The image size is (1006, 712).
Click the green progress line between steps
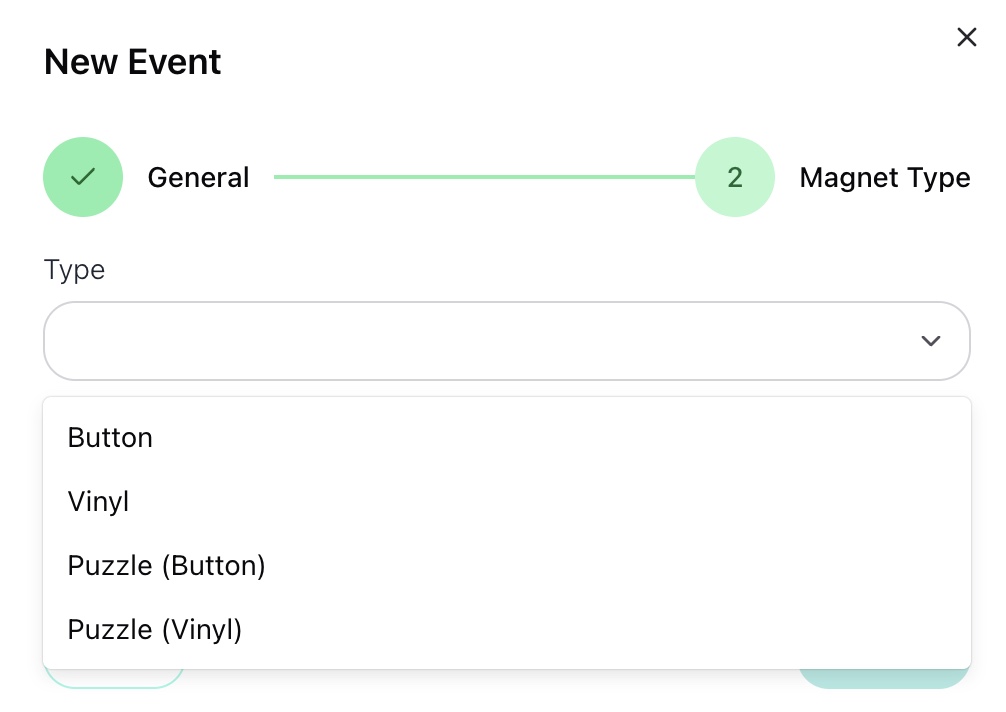click(x=484, y=177)
